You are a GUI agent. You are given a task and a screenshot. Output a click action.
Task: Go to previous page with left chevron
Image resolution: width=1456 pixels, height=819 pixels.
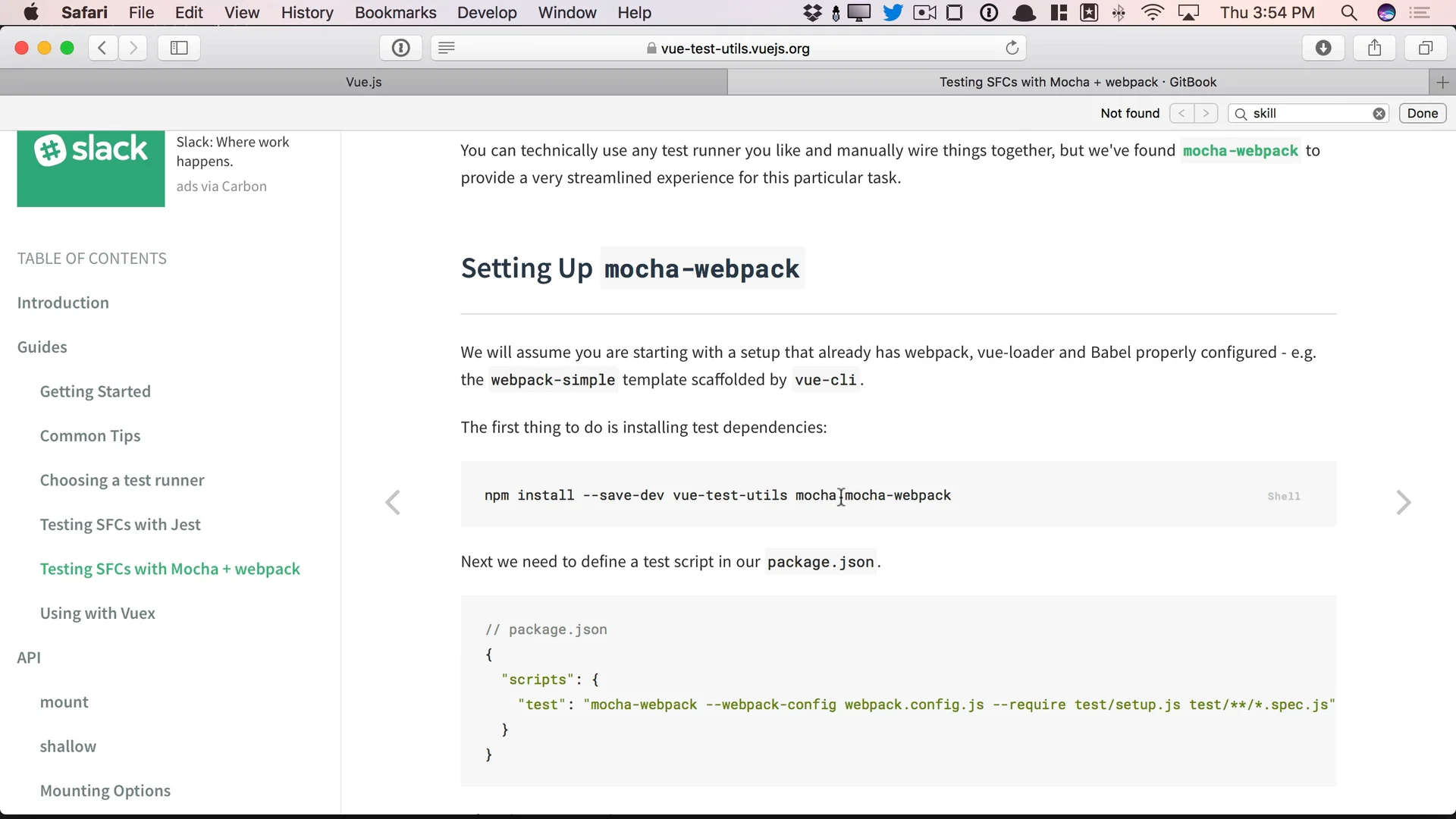[x=393, y=502]
